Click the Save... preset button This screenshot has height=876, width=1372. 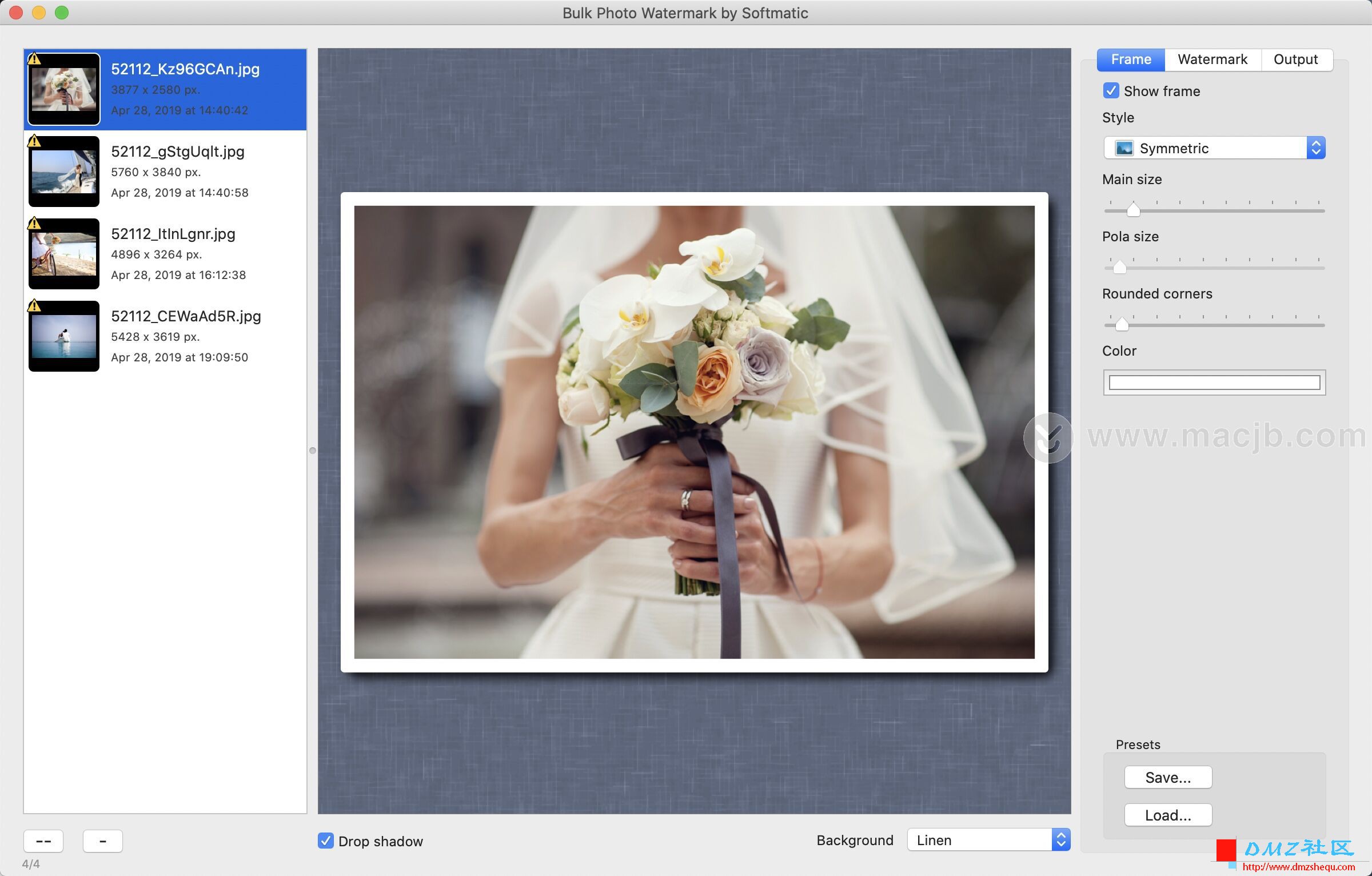[1168, 778]
